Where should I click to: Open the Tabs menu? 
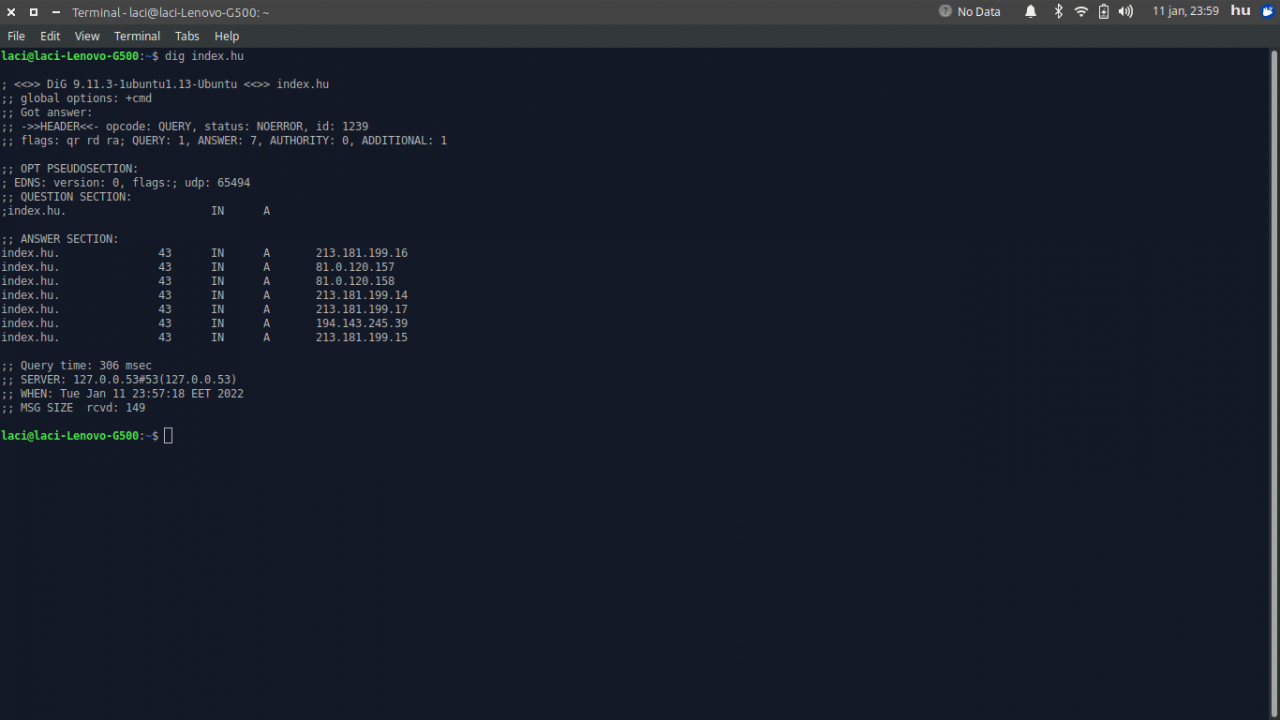(187, 36)
